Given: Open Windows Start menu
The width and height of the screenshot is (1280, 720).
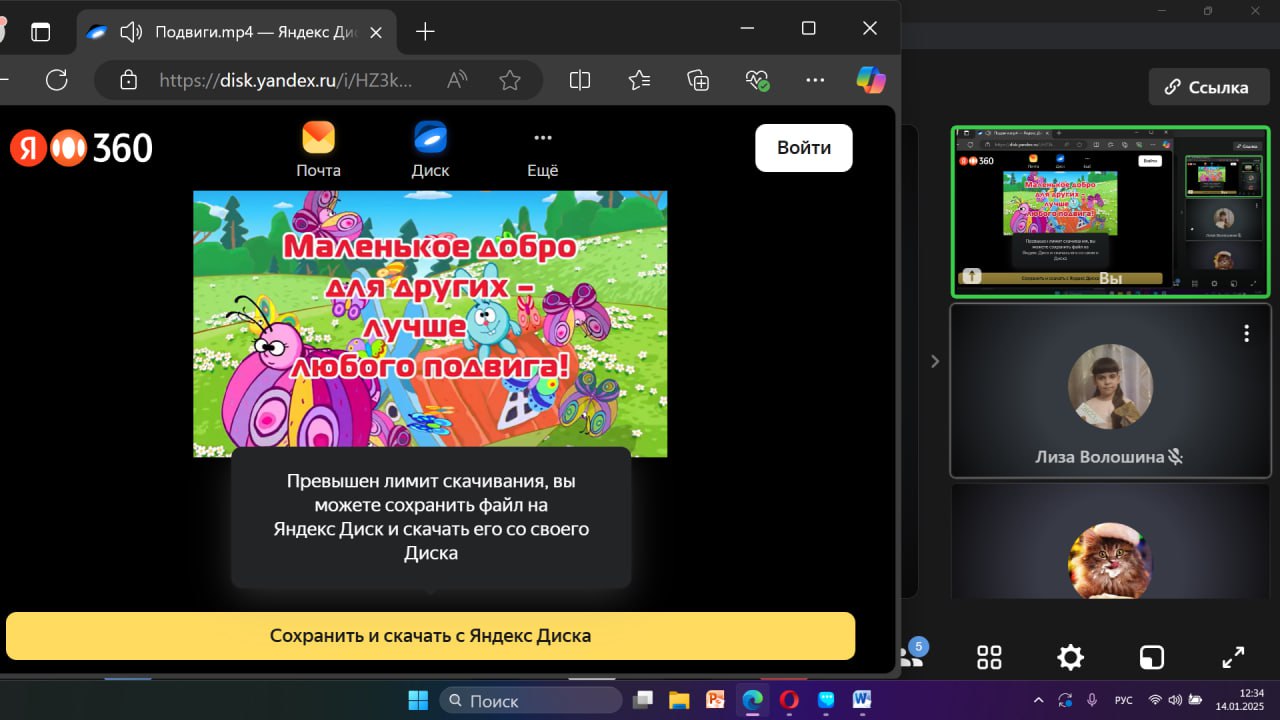Looking at the screenshot, I should pos(418,700).
